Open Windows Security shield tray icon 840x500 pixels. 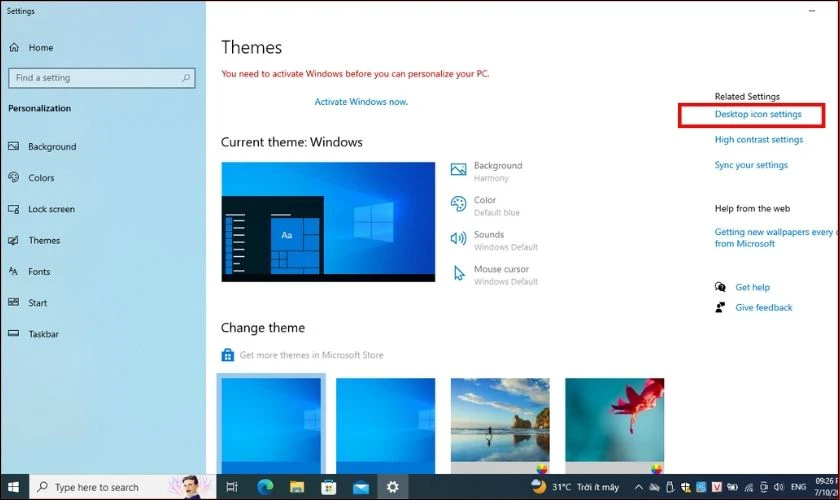[686, 487]
